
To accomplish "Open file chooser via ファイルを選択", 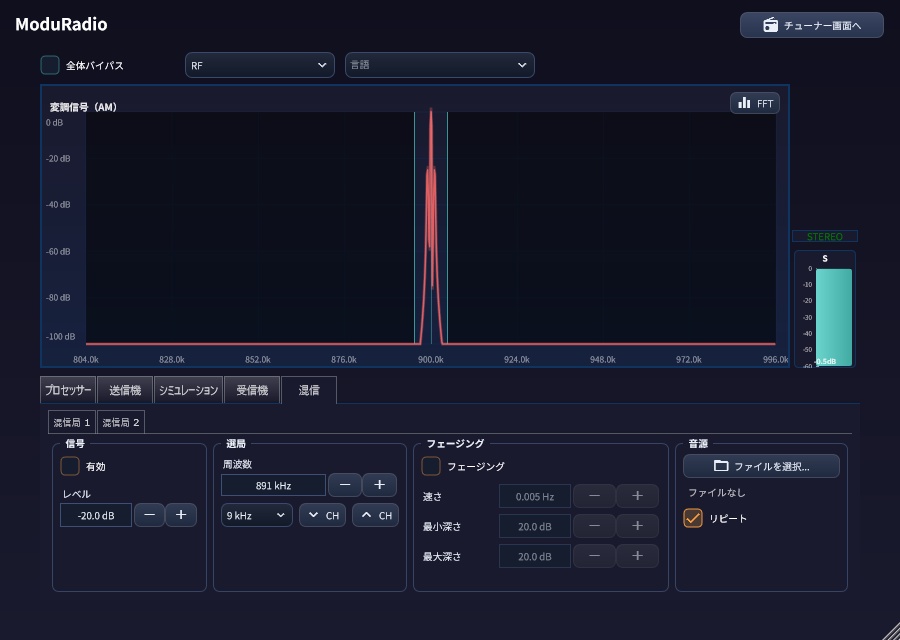I will tap(761, 466).
